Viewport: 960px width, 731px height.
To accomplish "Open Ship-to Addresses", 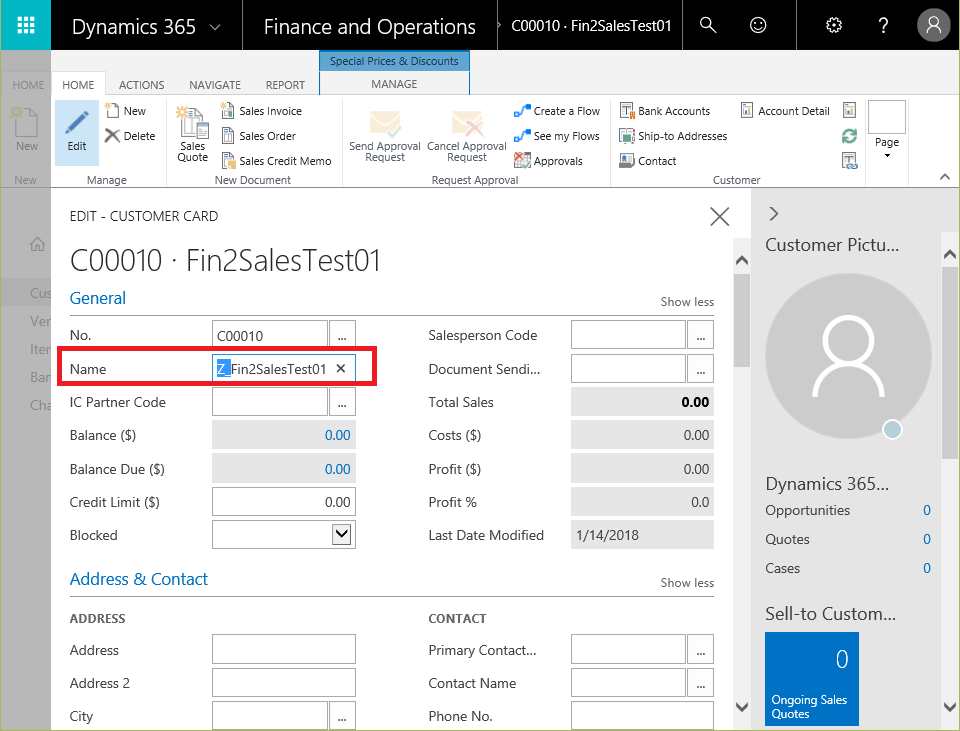I will point(673,136).
